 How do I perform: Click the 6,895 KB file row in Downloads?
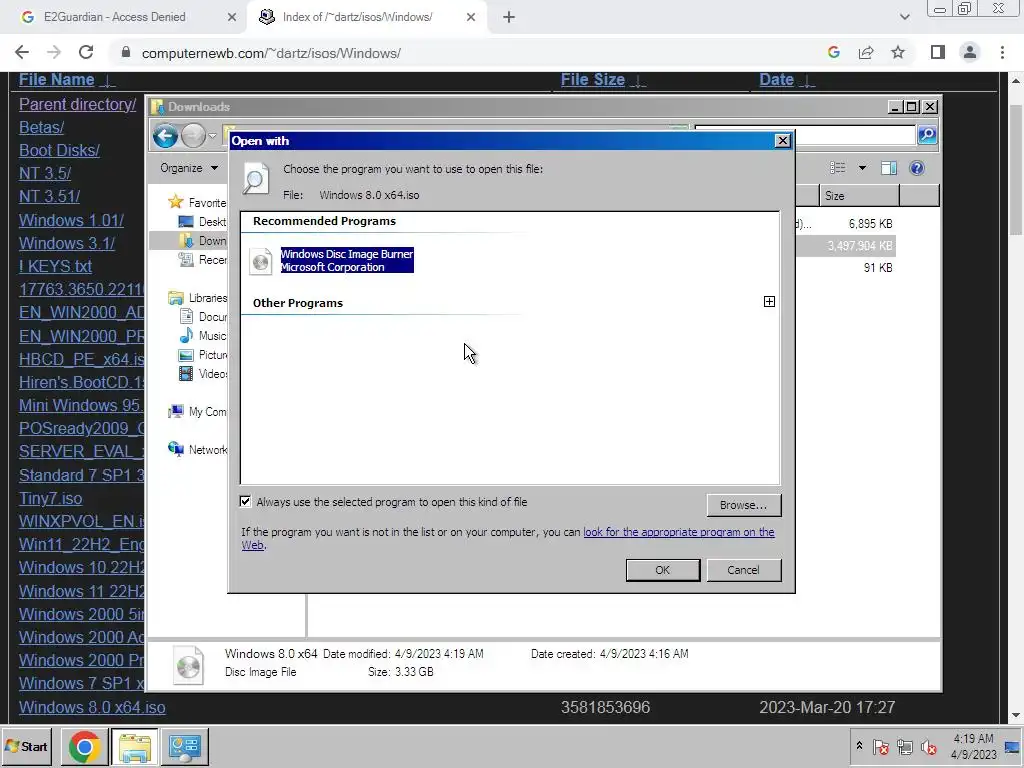(846, 224)
